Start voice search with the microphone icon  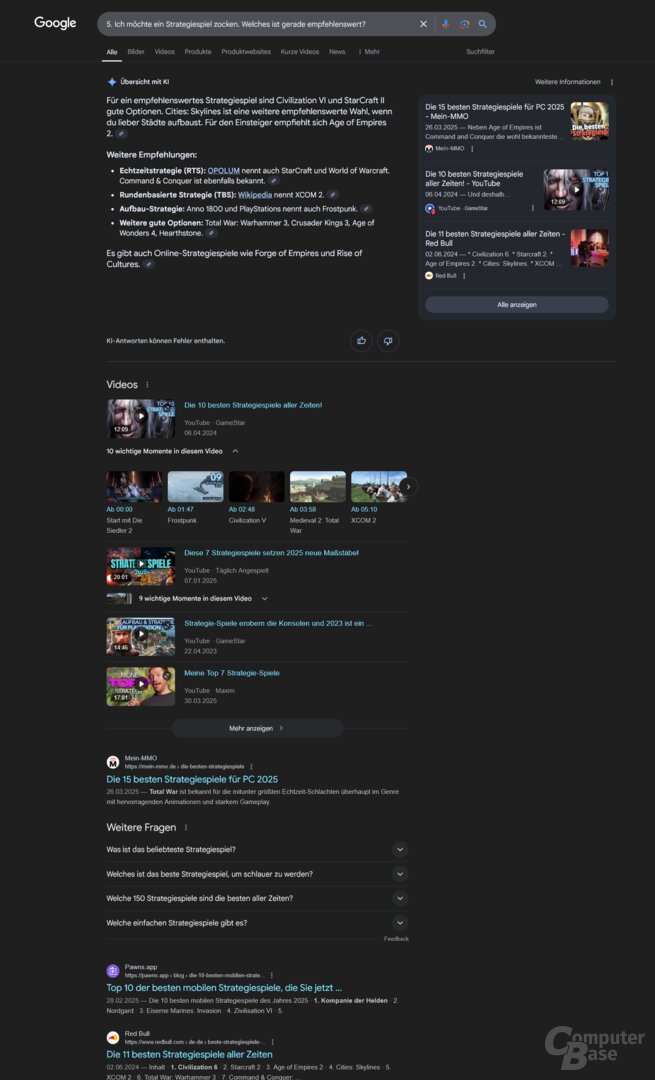point(446,24)
